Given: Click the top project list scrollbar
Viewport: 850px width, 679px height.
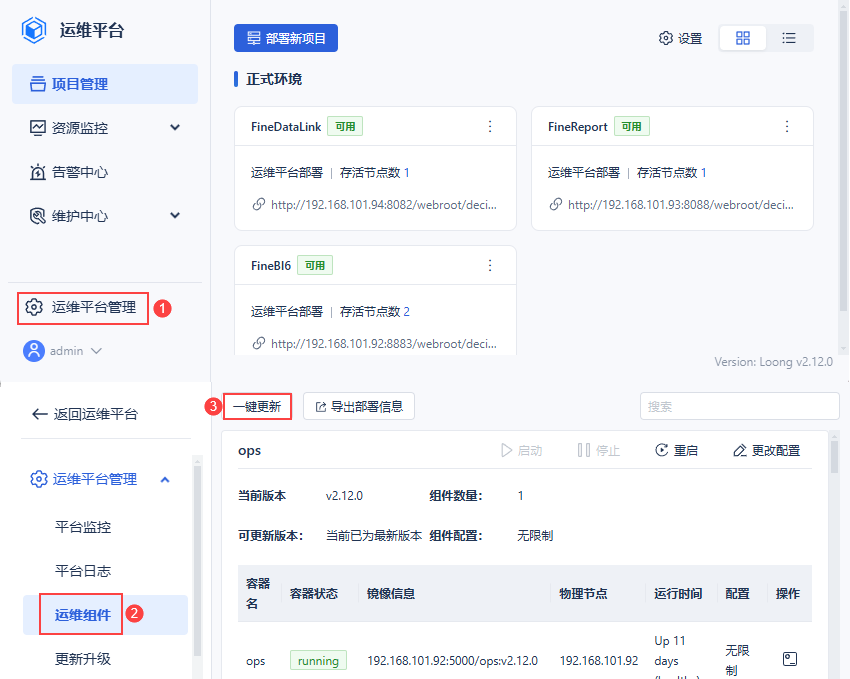Looking at the screenshot, I should point(843,163).
